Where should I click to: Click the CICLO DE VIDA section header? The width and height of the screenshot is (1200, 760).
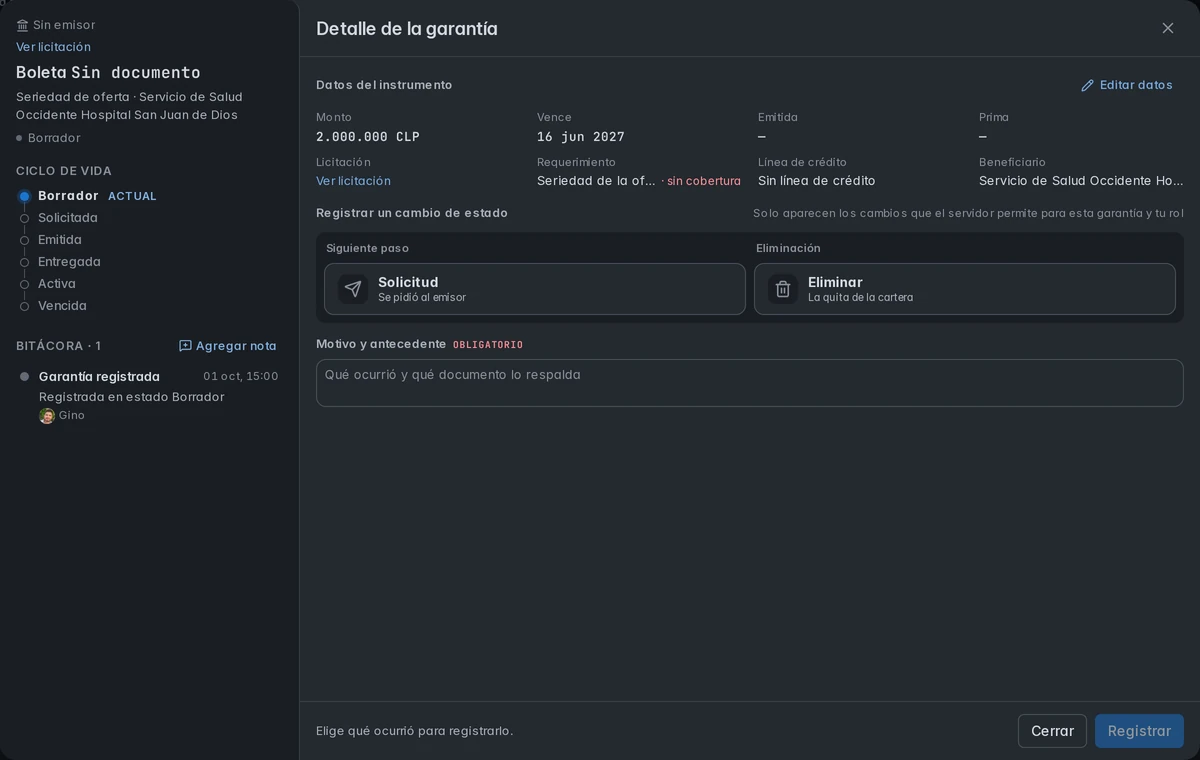point(64,171)
